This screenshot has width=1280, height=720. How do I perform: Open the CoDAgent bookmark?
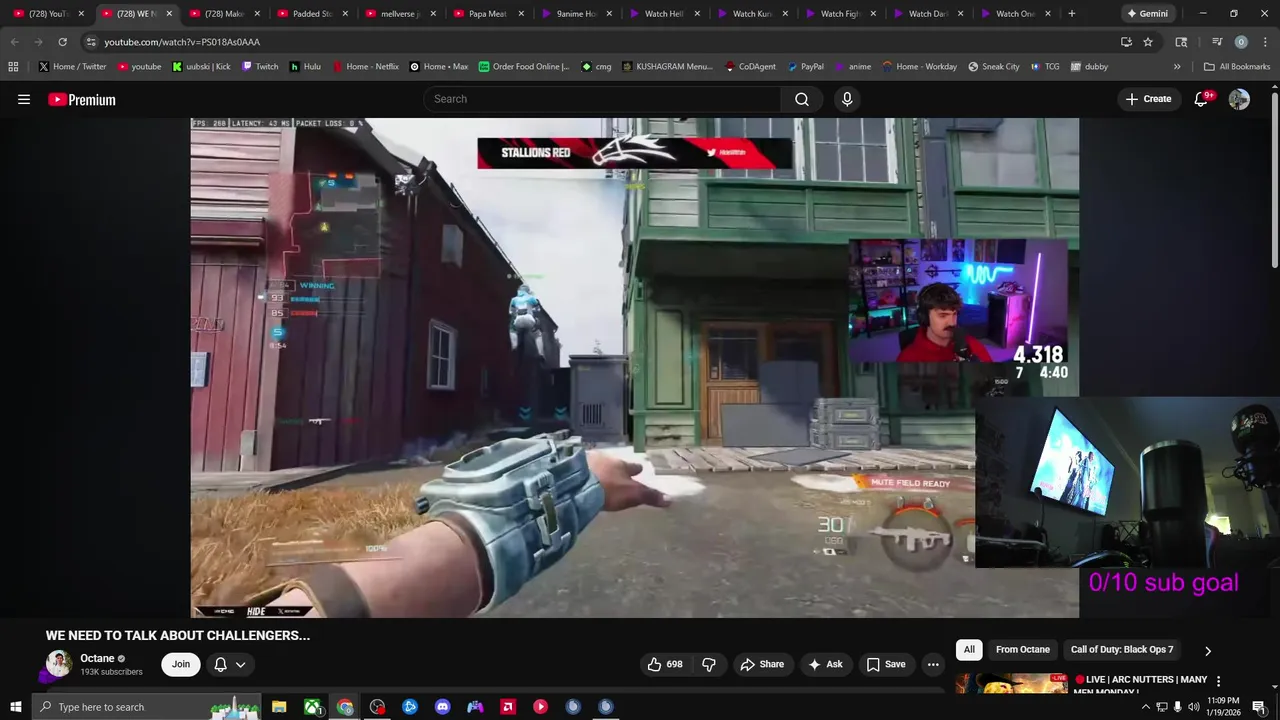(749, 66)
